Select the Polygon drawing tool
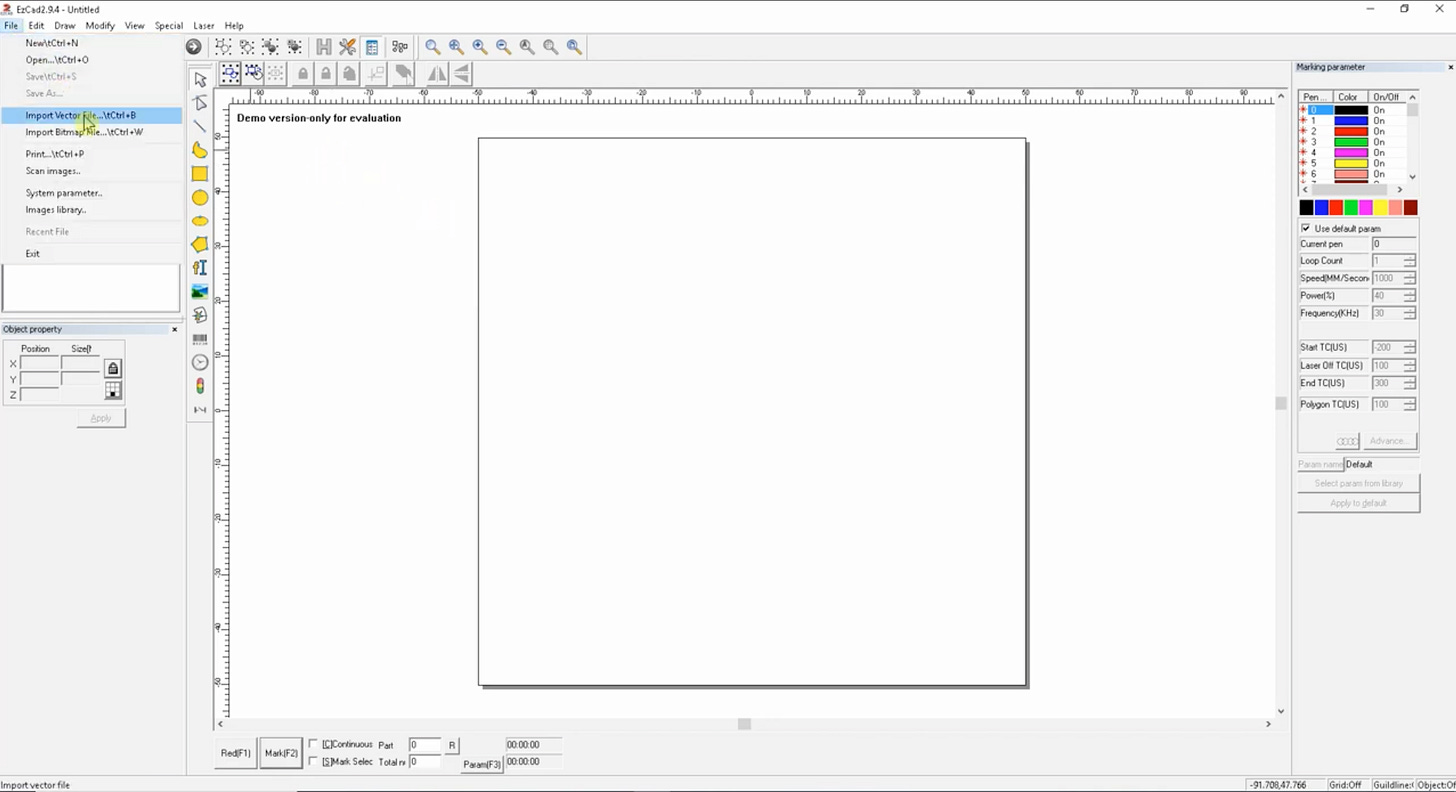The width and height of the screenshot is (1456, 792). 199,243
